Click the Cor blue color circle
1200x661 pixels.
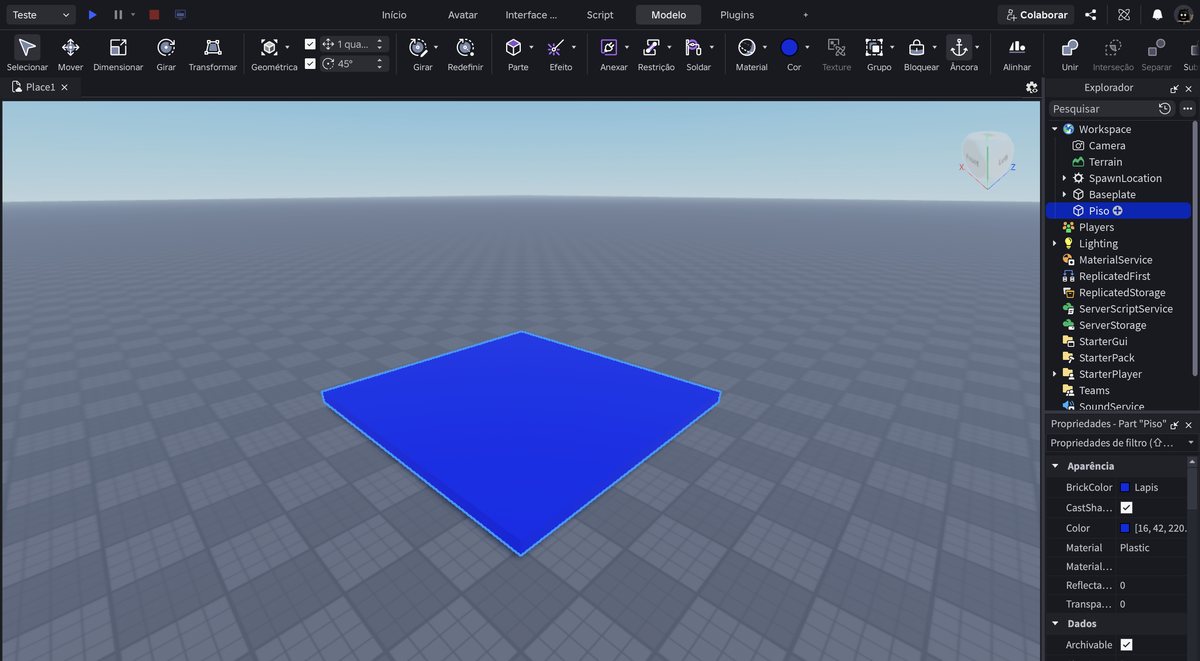(x=789, y=47)
